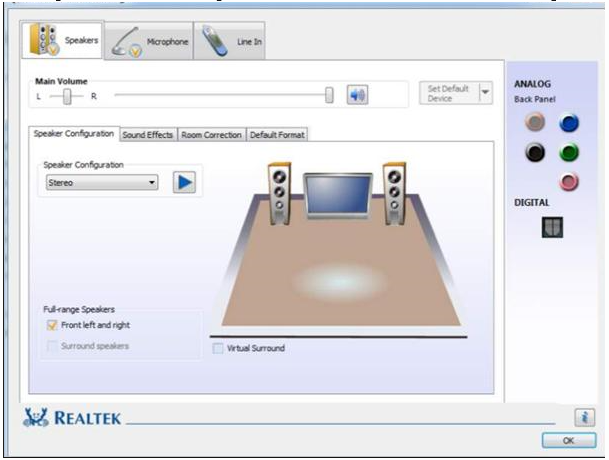This screenshot has width=609, height=460.
Task: Click the glowing listening spot on the floor
Action: pyautogui.click(x=340, y=281)
